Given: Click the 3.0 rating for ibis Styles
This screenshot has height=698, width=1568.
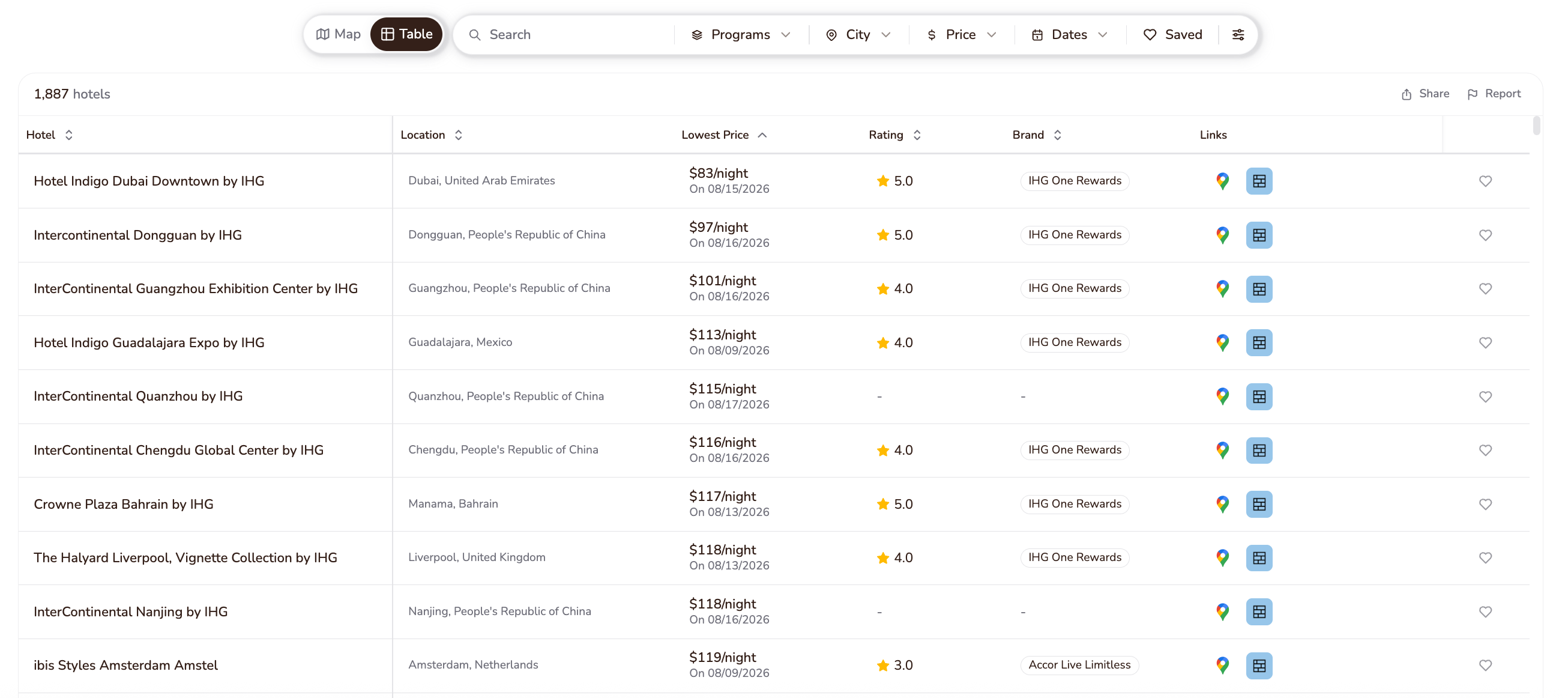Looking at the screenshot, I should pos(895,665).
